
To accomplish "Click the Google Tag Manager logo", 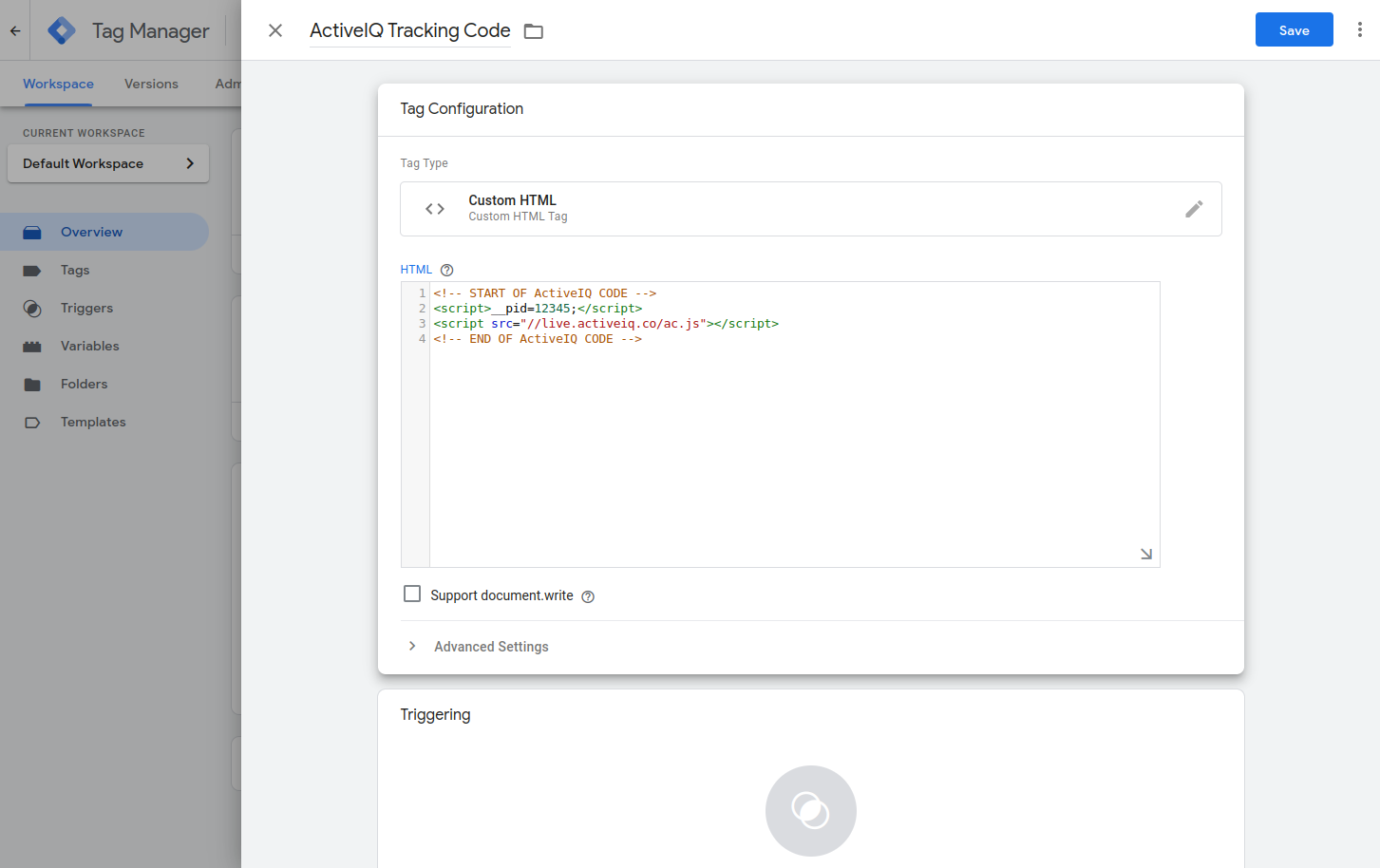I will (x=62, y=30).
